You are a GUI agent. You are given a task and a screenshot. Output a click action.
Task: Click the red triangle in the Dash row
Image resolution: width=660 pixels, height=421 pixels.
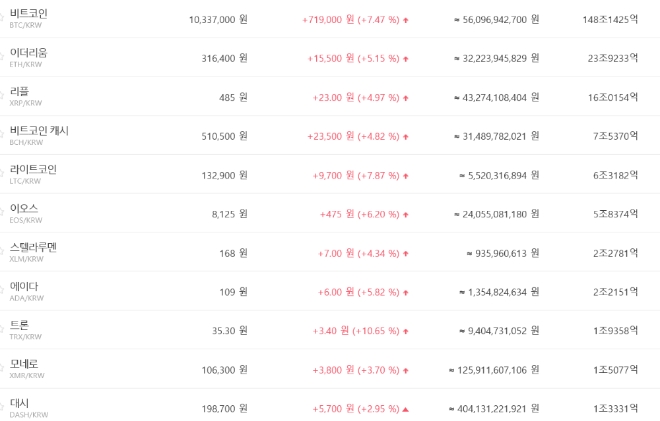pyautogui.click(x=406, y=410)
